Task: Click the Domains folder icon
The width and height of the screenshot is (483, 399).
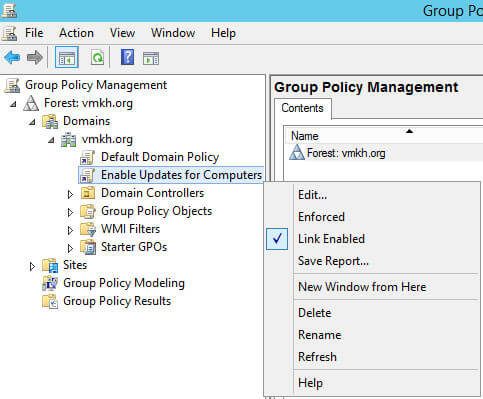Action: [50, 121]
